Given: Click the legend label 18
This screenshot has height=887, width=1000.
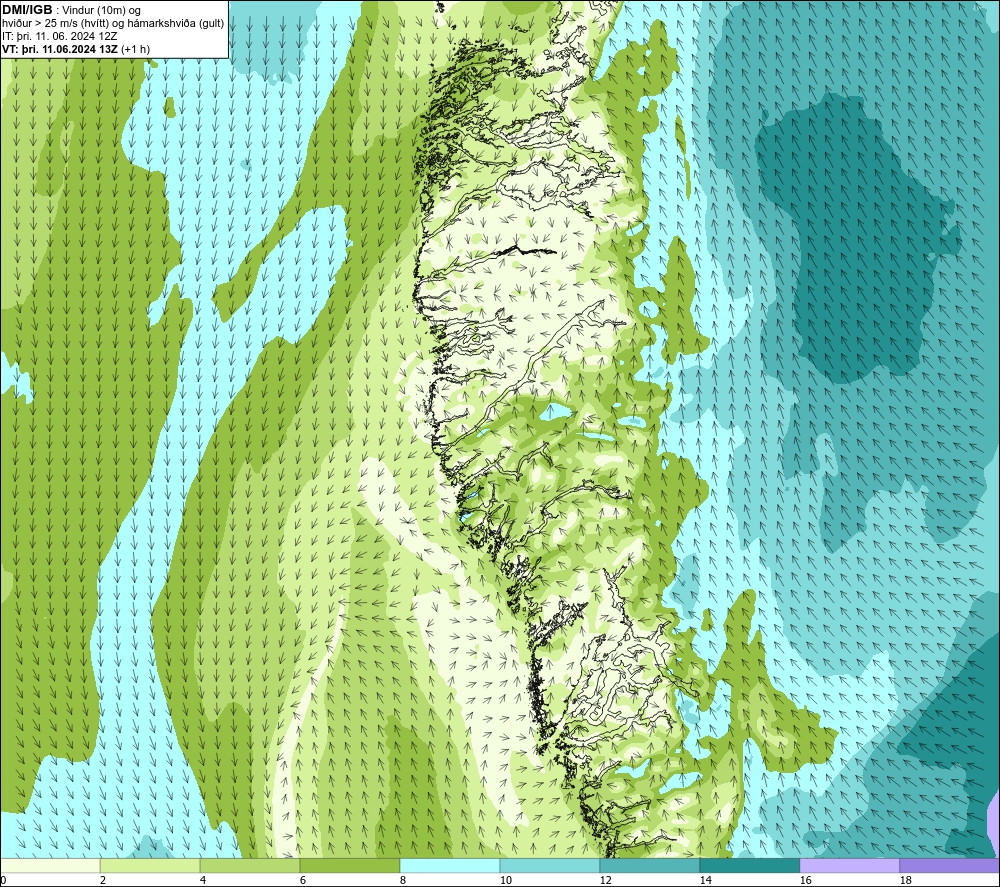Looking at the screenshot, I should [x=905, y=880].
